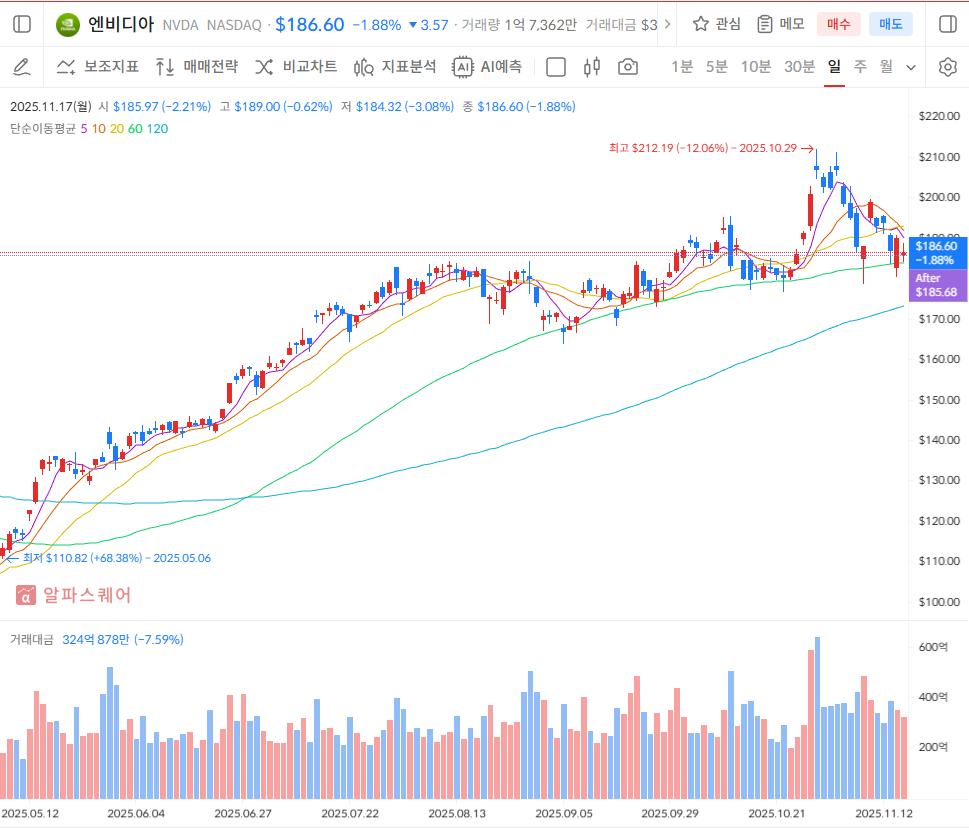Toggle the right sidebar panel icon

tap(947, 24)
